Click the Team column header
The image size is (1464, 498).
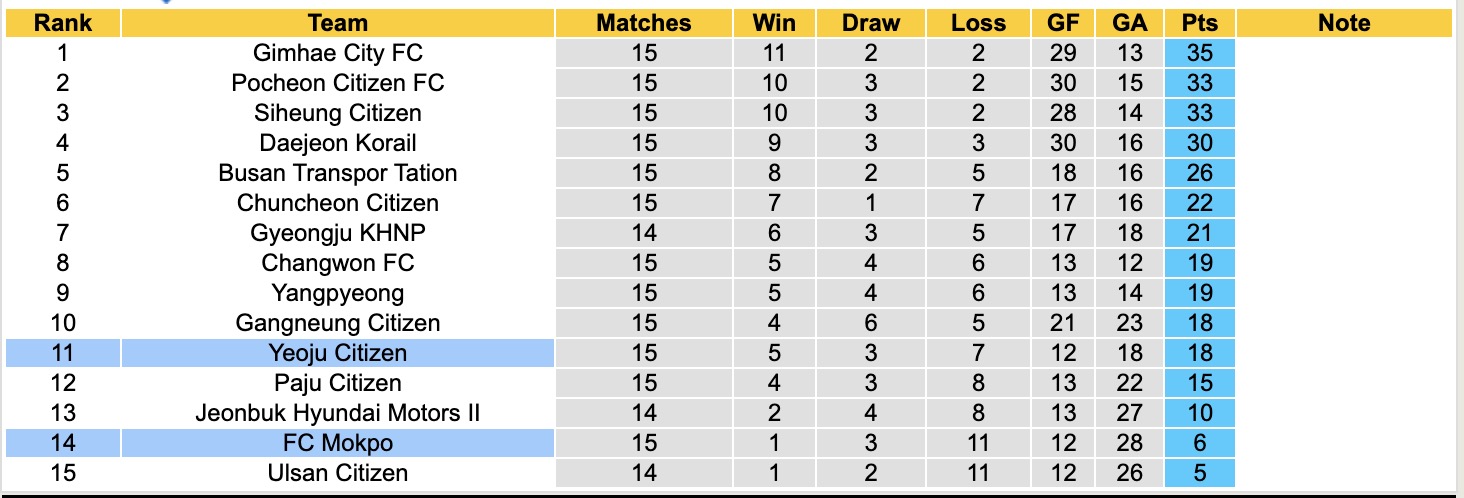338,23
